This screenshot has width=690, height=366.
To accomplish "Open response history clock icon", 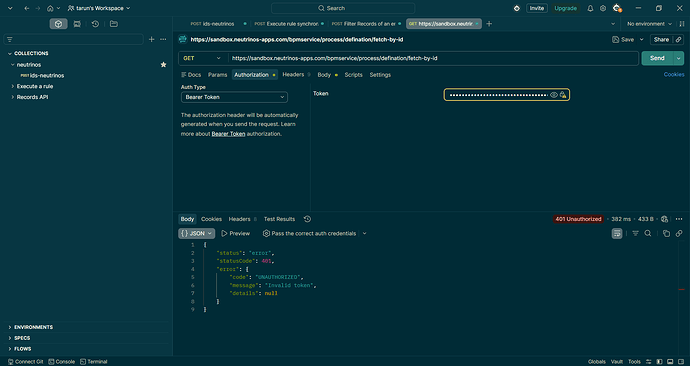I will point(307,219).
